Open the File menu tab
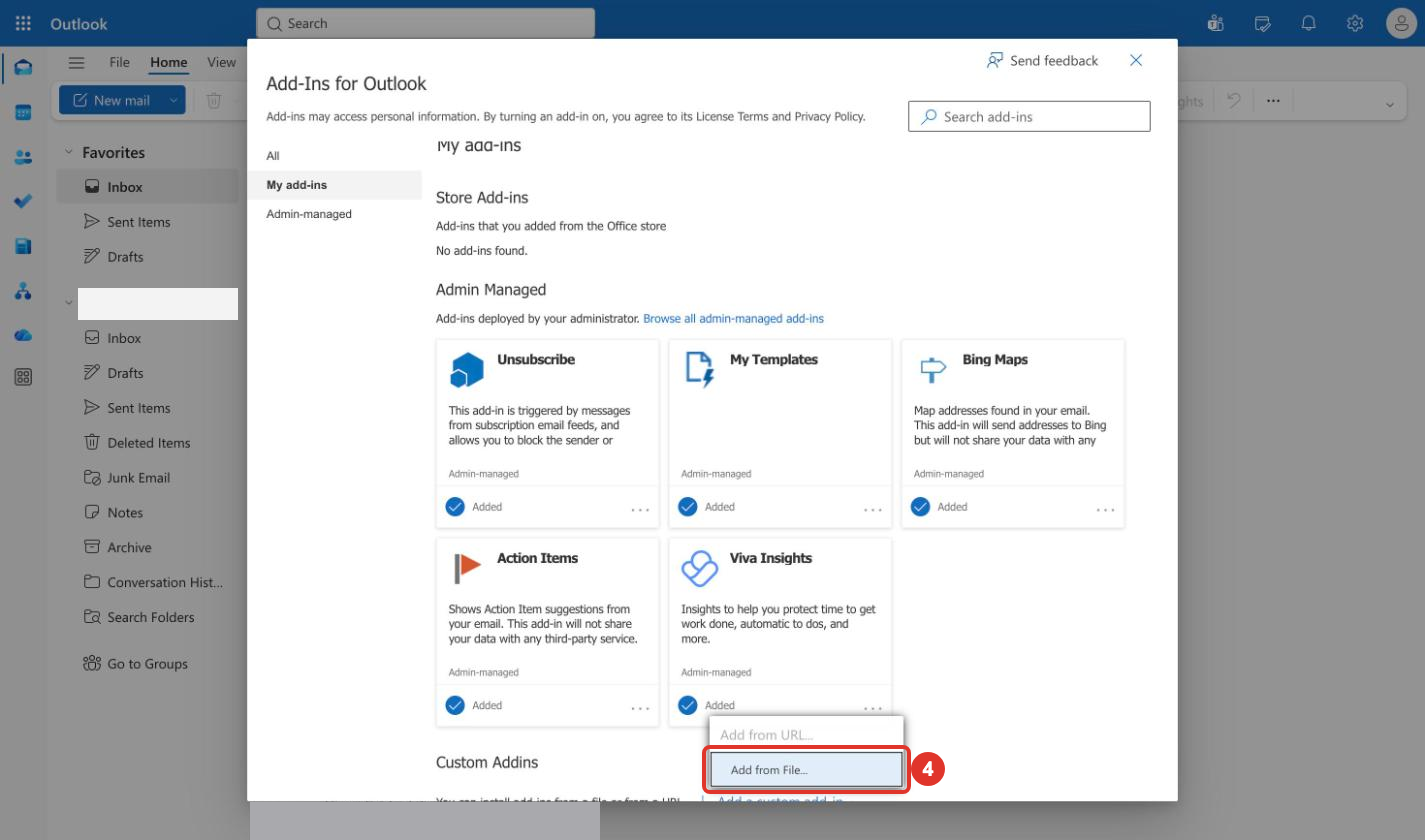This screenshot has height=840, width=1425. [119, 62]
